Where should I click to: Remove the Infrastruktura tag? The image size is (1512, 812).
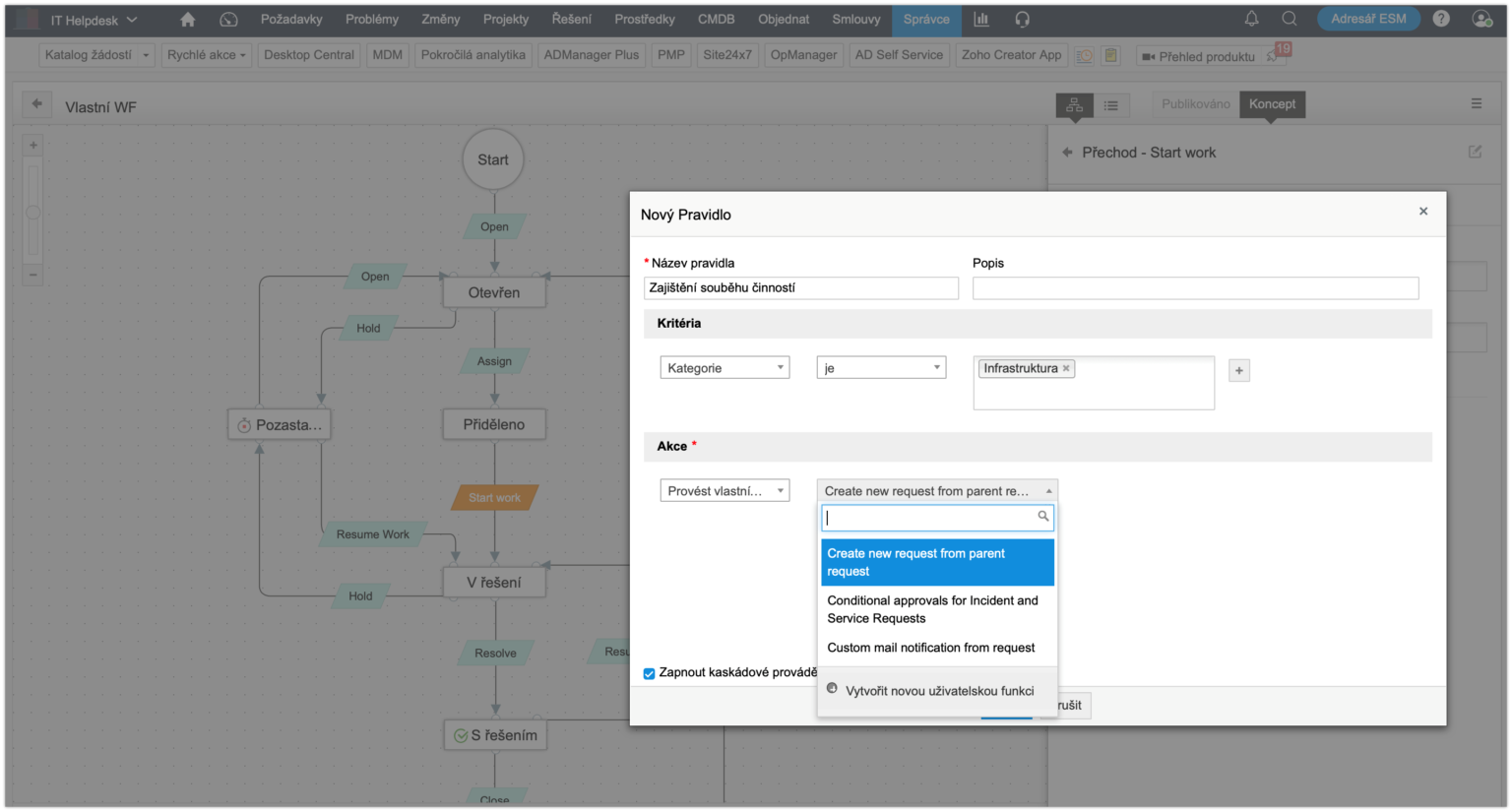(x=1066, y=368)
